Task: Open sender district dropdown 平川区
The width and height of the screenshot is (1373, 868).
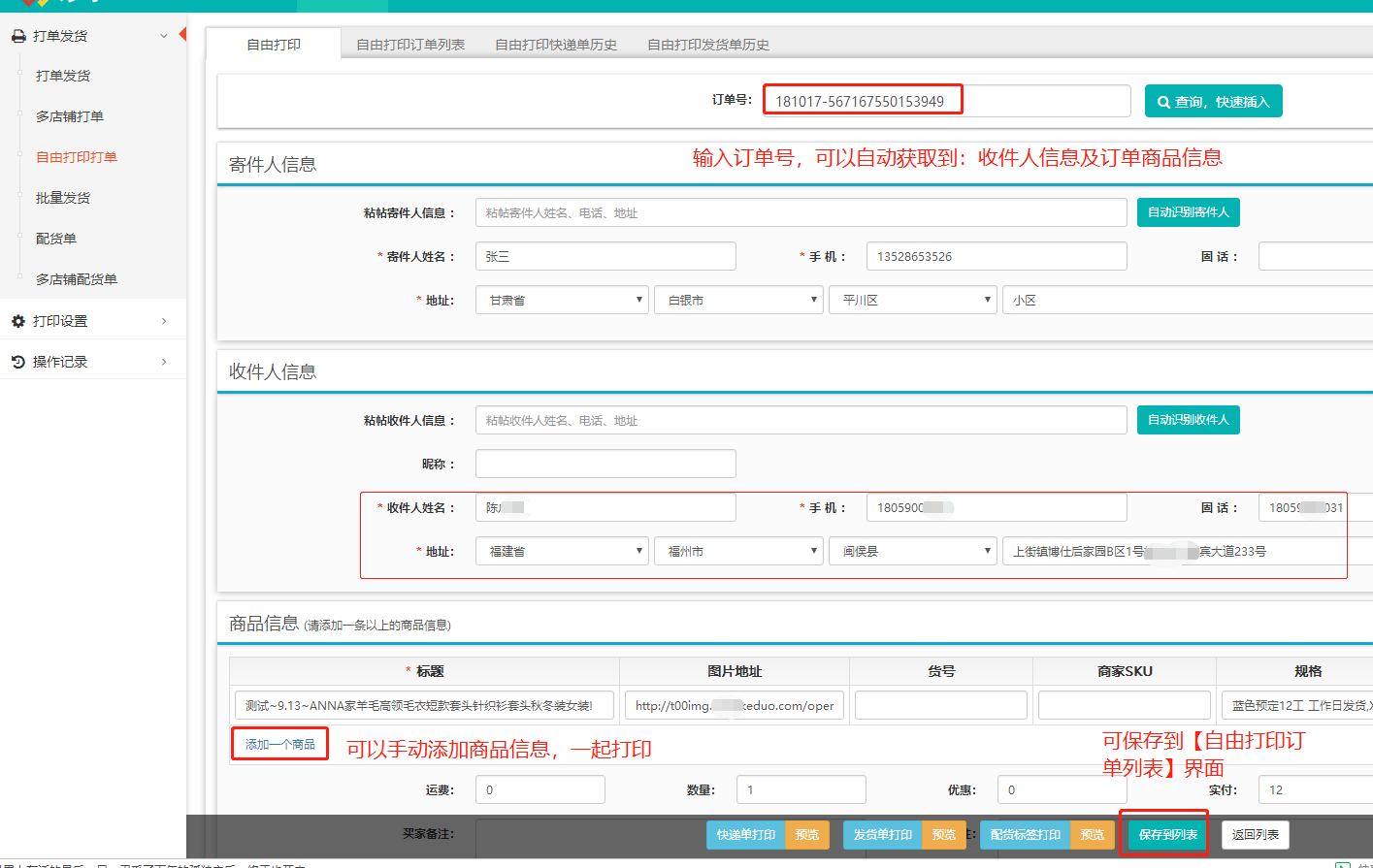Action: 913,300
